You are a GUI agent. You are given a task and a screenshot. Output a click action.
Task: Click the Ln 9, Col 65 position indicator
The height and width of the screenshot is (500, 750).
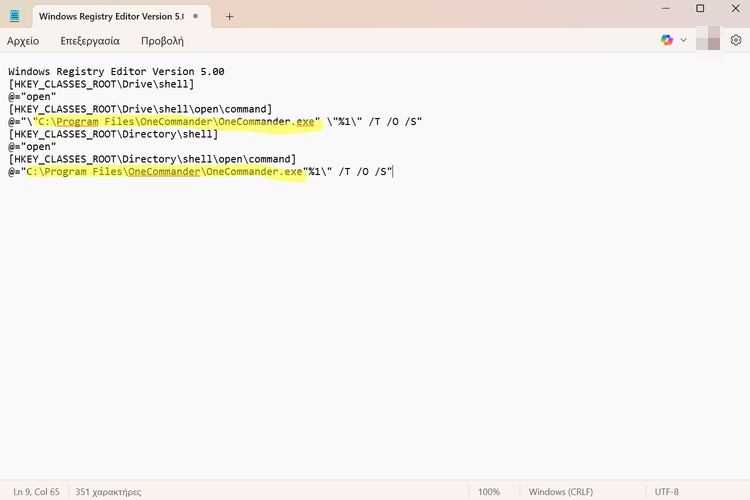click(x=36, y=492)
